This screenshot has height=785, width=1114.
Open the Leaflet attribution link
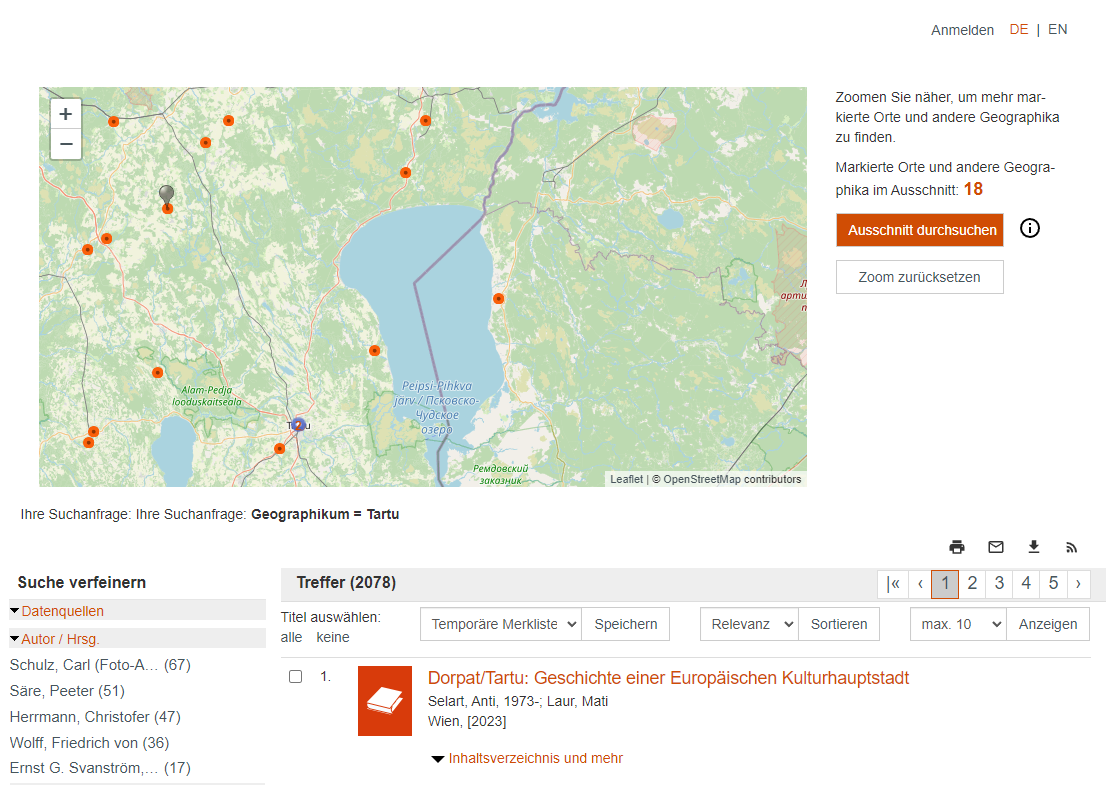coord(626,480)
